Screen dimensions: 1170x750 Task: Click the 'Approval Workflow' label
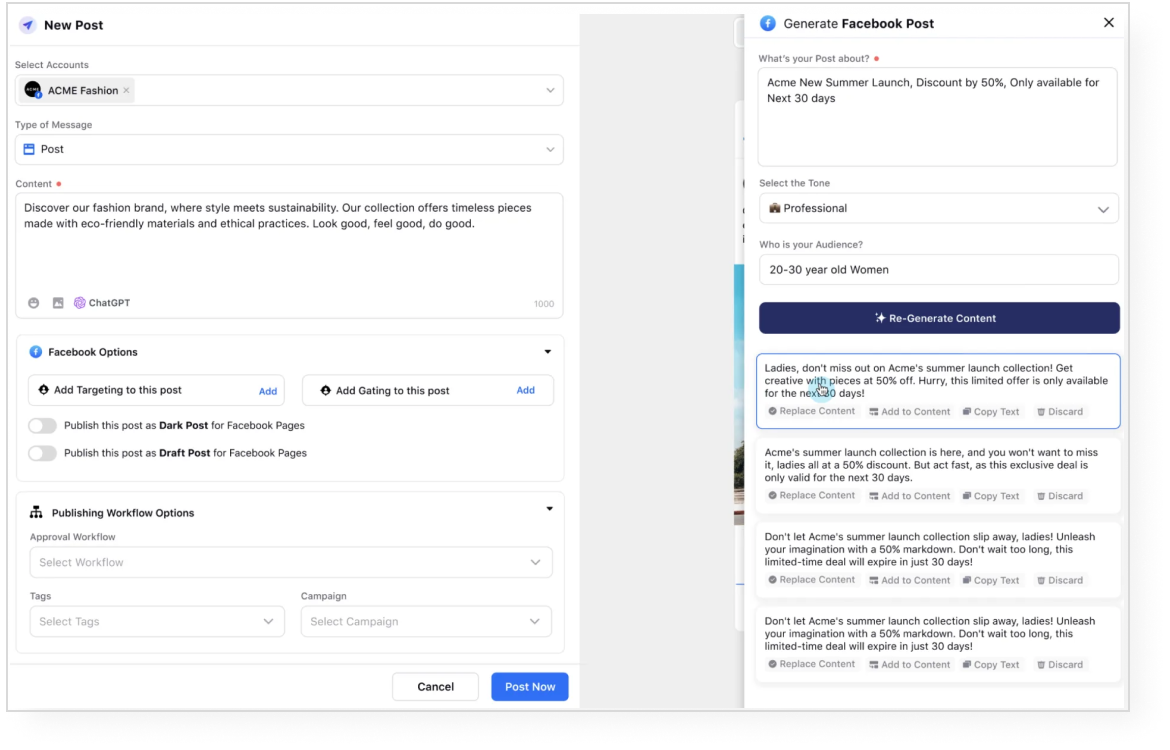tap(72, 537)
